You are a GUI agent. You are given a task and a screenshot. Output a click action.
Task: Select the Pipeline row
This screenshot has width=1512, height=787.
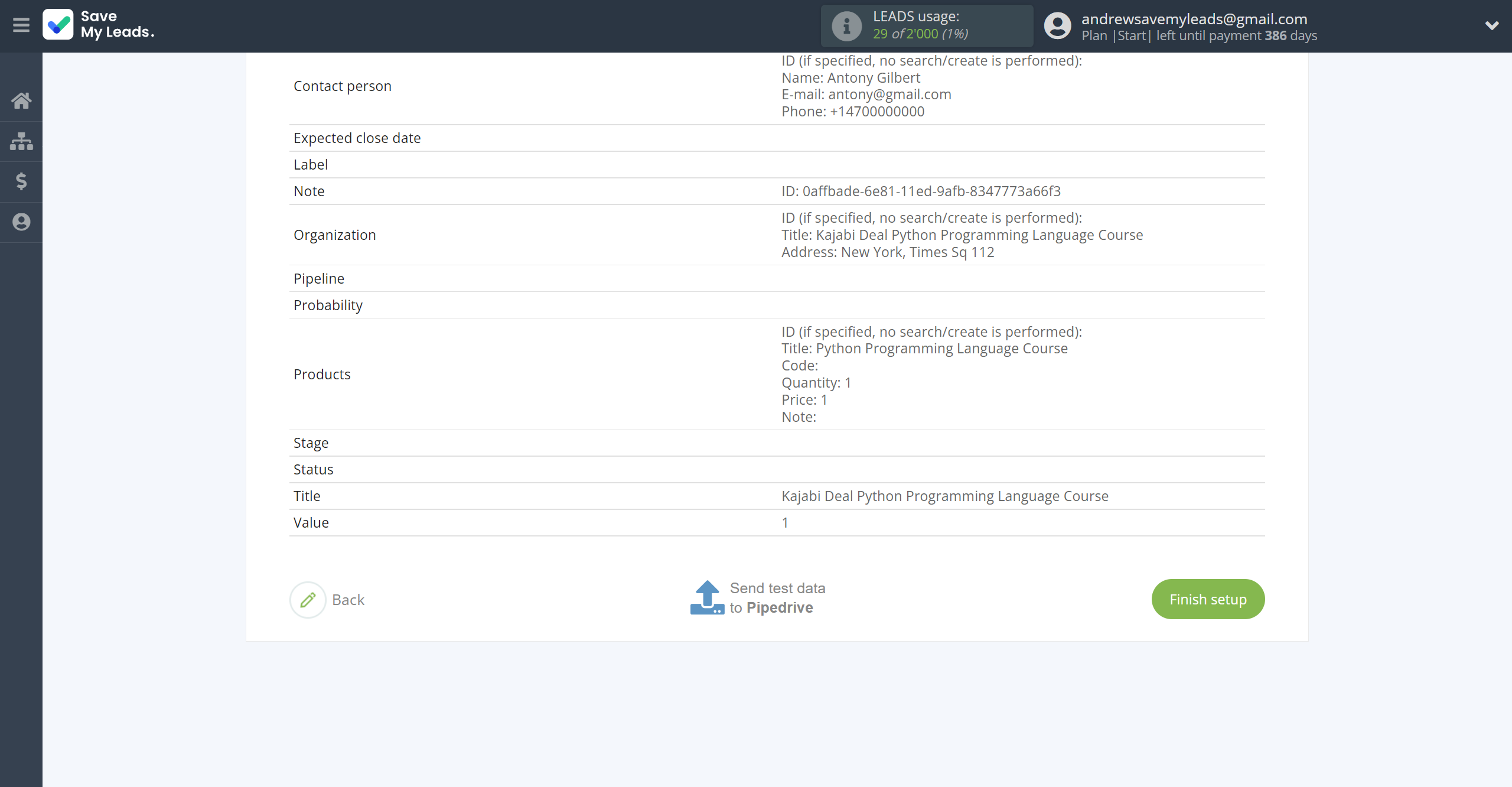pyautogui.click(x=777, y=279)
